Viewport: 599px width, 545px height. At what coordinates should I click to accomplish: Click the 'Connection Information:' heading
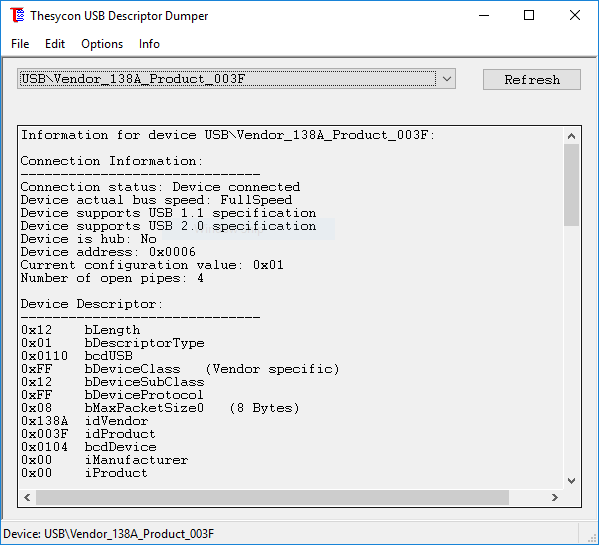tap(111, 161)
